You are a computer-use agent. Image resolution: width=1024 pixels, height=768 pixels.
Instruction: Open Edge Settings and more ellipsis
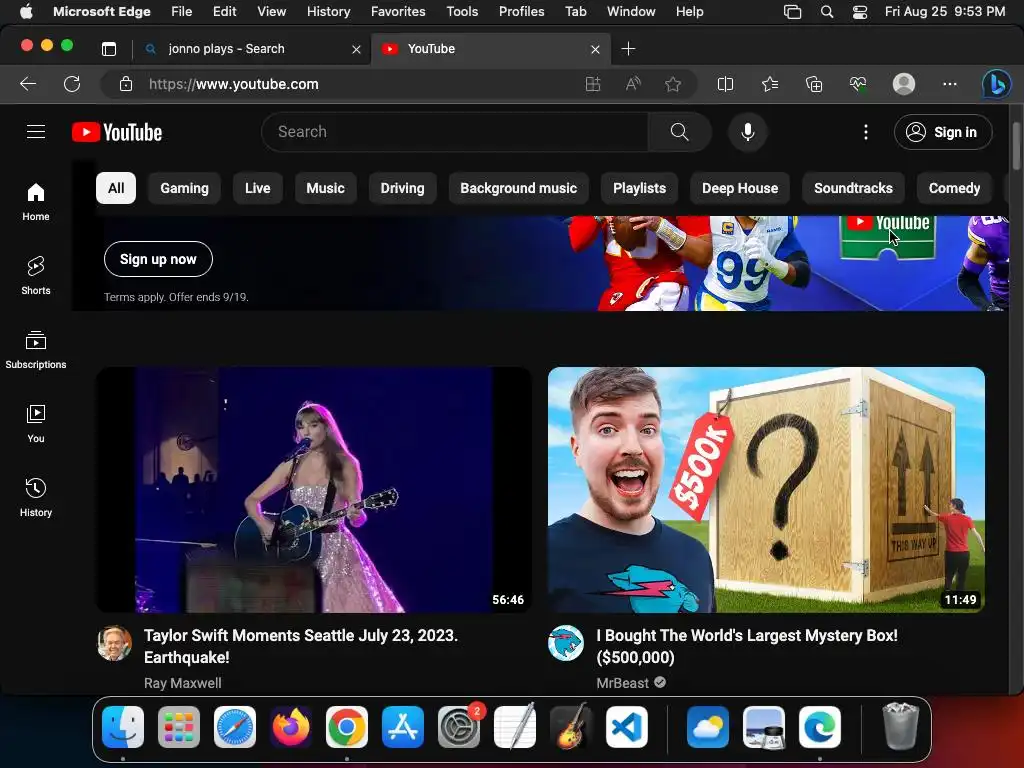coord(950,84)
